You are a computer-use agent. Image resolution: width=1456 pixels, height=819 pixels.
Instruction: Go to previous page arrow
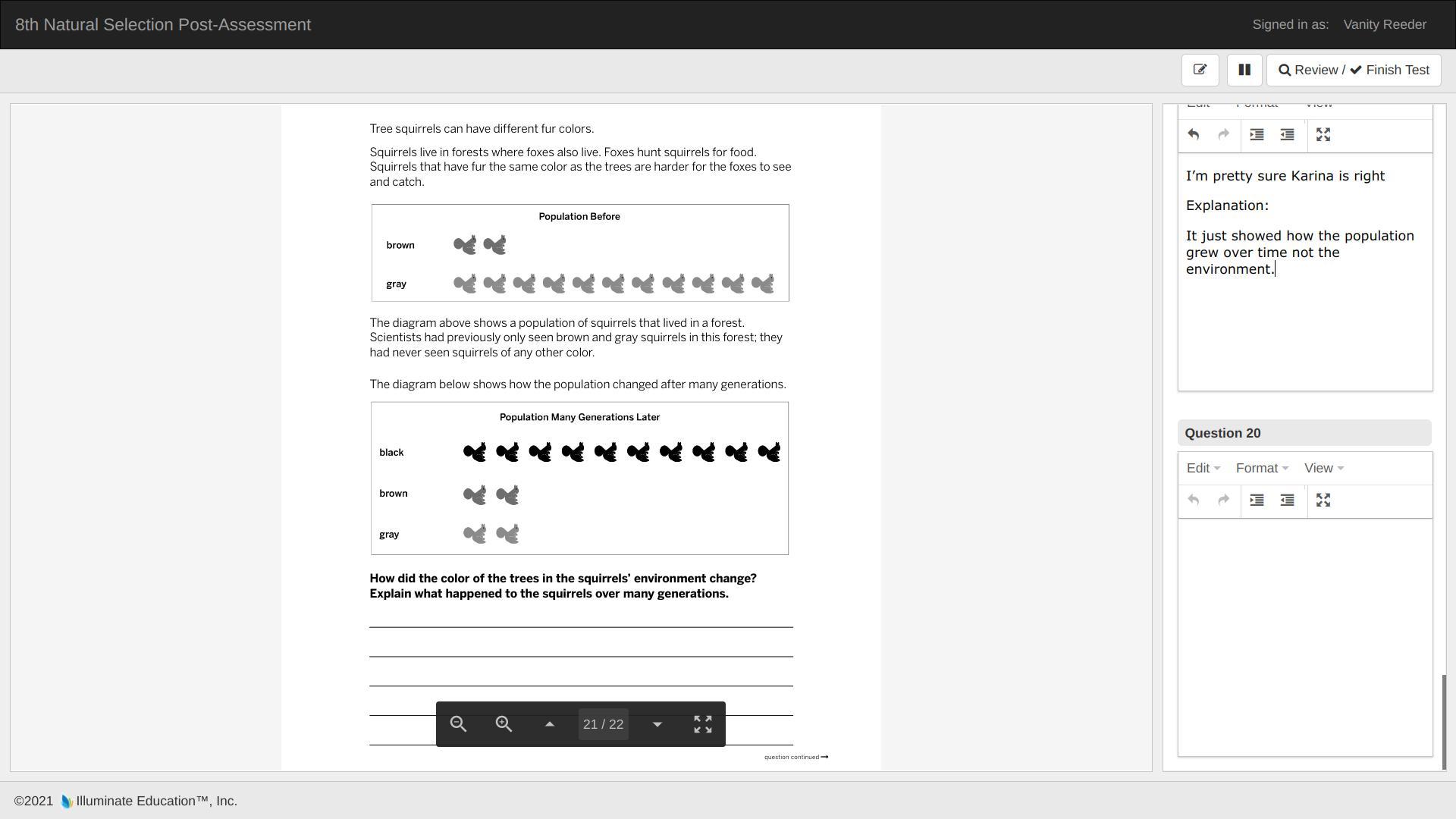(550, 724)
